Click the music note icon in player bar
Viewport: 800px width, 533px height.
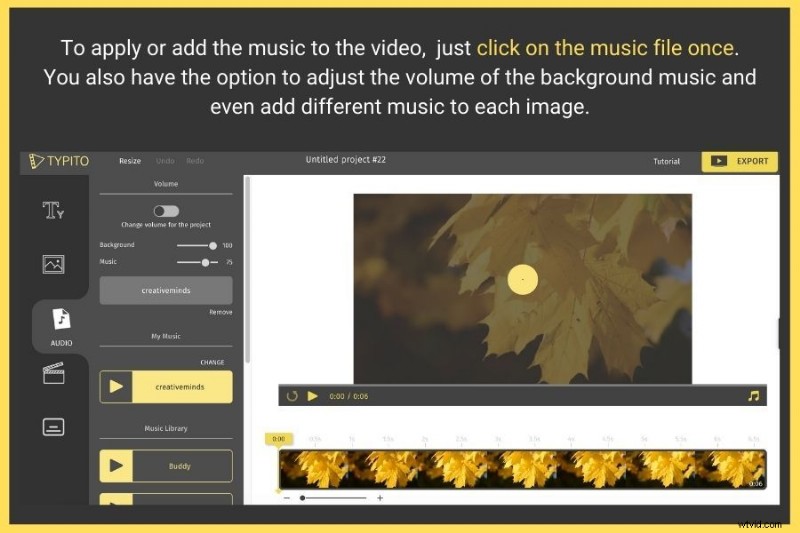click(x=753, y=396)
